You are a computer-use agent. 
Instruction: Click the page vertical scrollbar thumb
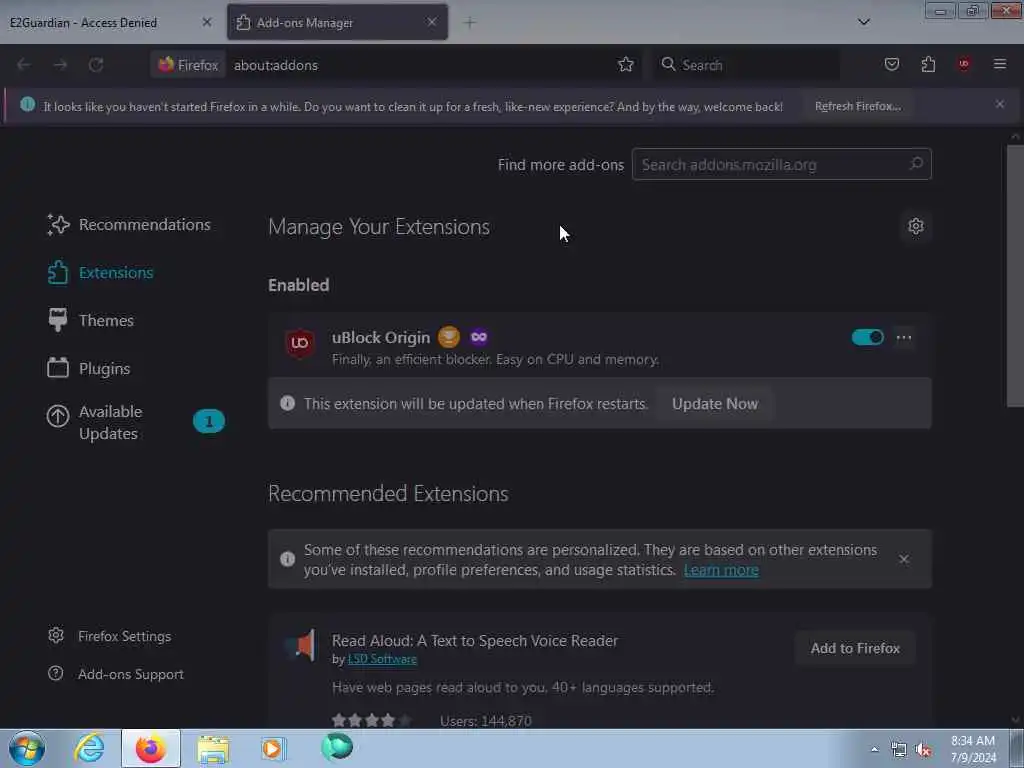[1015, 276]
